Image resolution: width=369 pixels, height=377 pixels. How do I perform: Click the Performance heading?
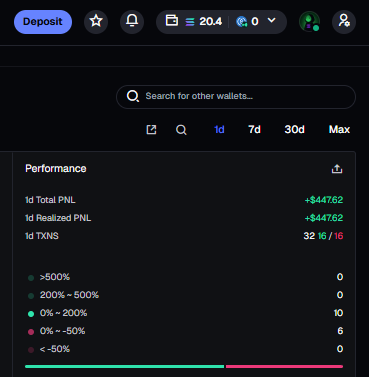(56, 169)
